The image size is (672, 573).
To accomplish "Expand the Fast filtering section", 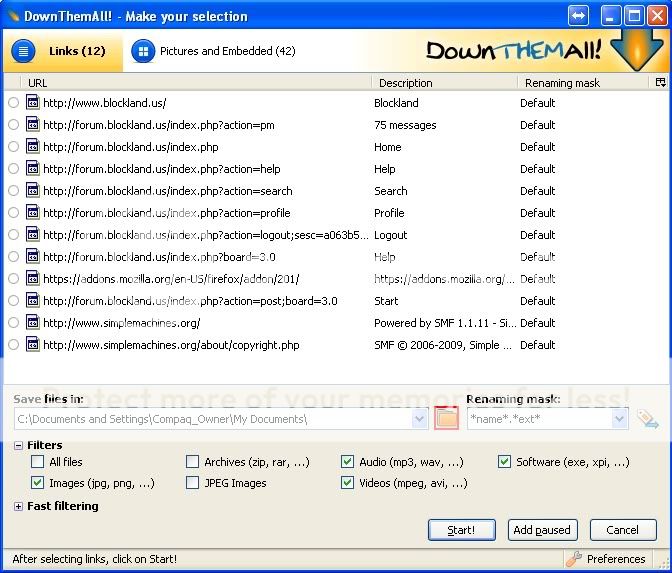I will pyautogui.click(x=18, y=506).
